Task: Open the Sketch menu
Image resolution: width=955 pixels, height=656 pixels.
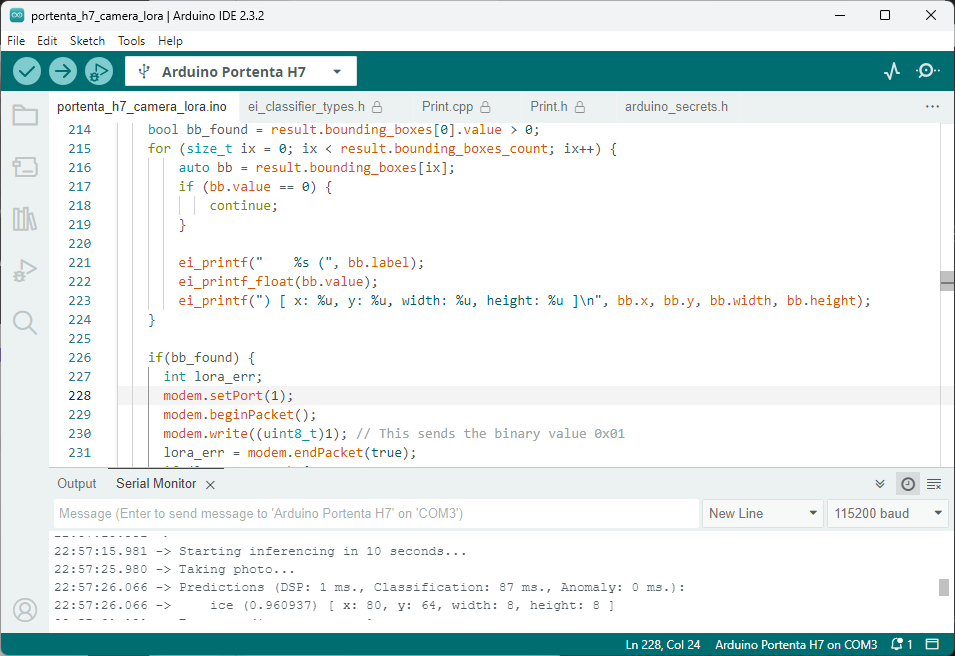Action: click(x=87, y=41)
